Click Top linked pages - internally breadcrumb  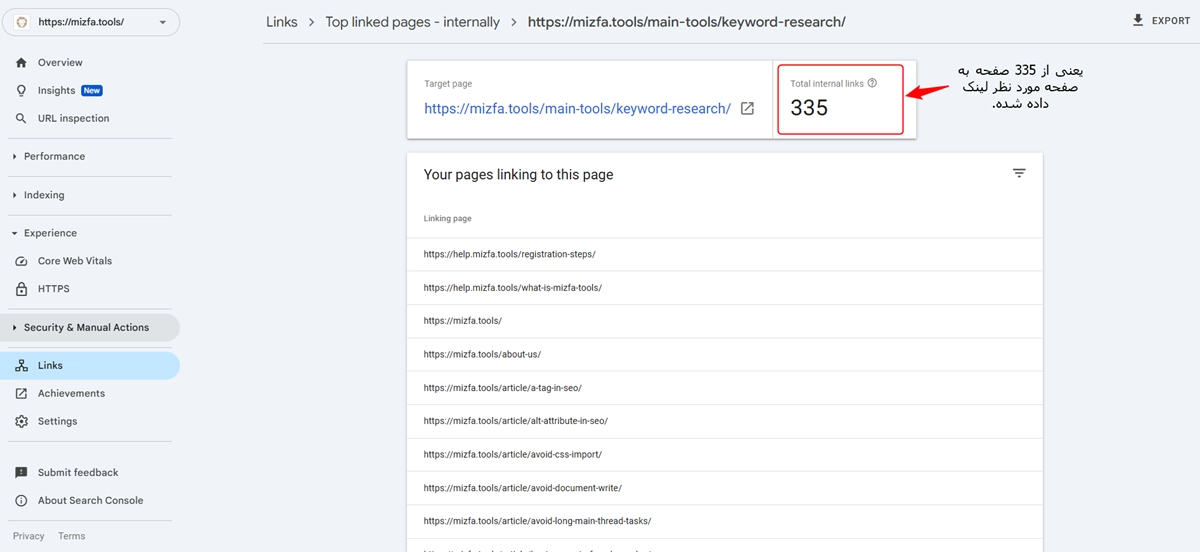tap(412, 22)
